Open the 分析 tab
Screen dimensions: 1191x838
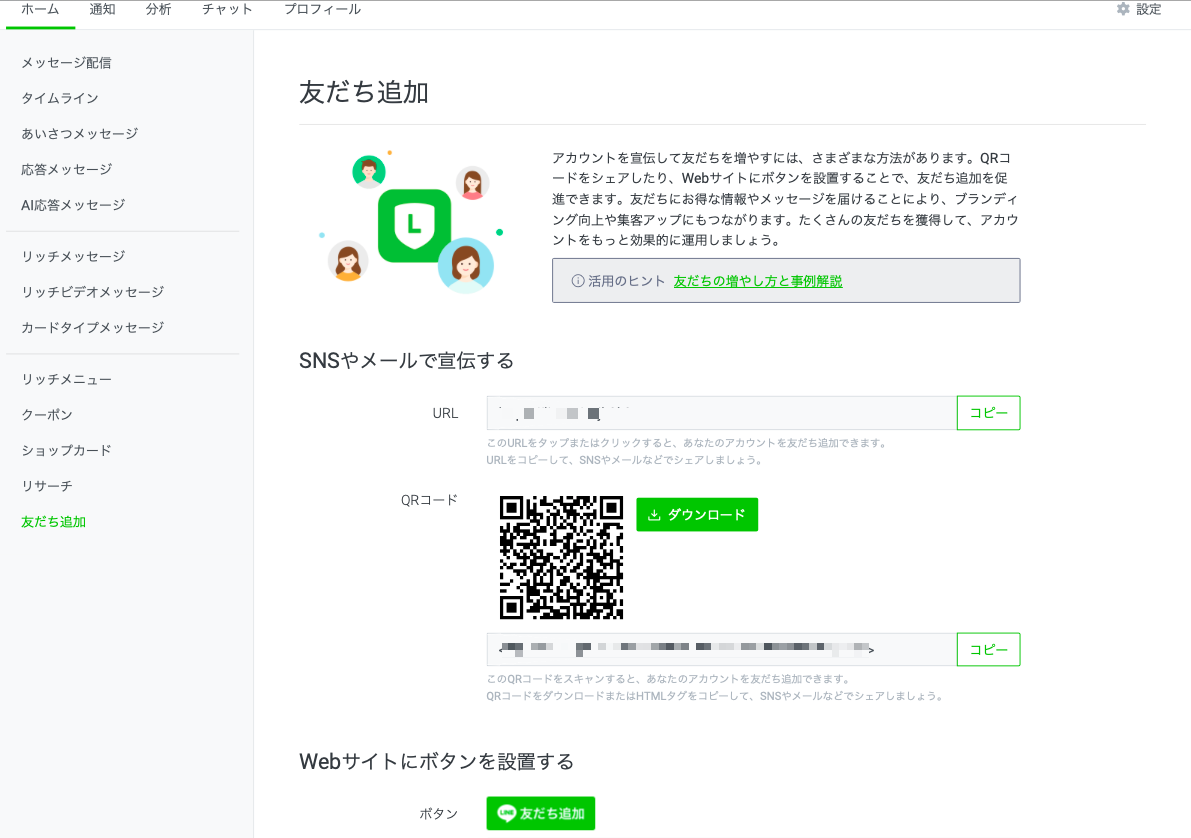pyautogui.click(x=159, y=10)
